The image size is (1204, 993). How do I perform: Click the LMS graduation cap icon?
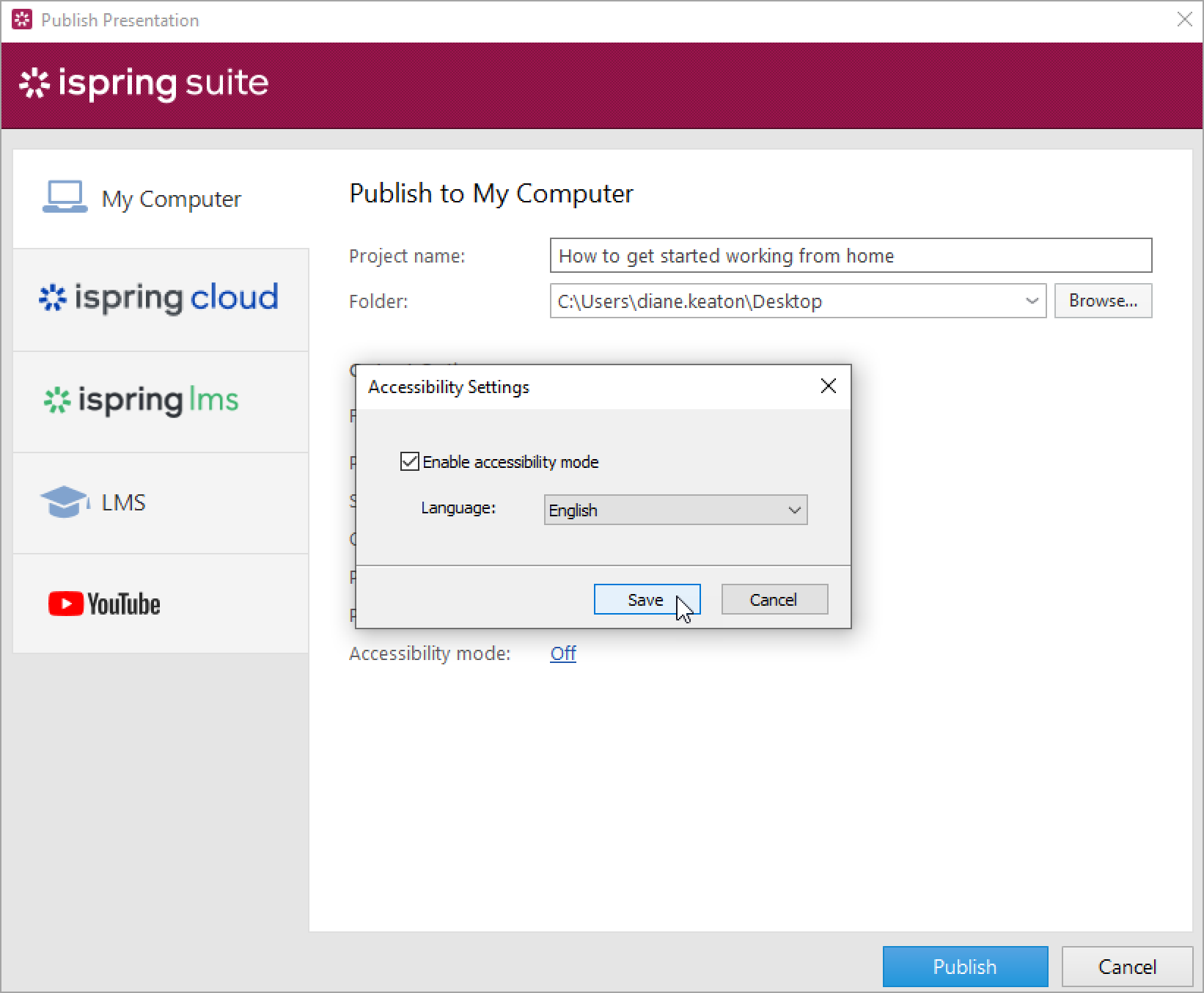(64, 502)
